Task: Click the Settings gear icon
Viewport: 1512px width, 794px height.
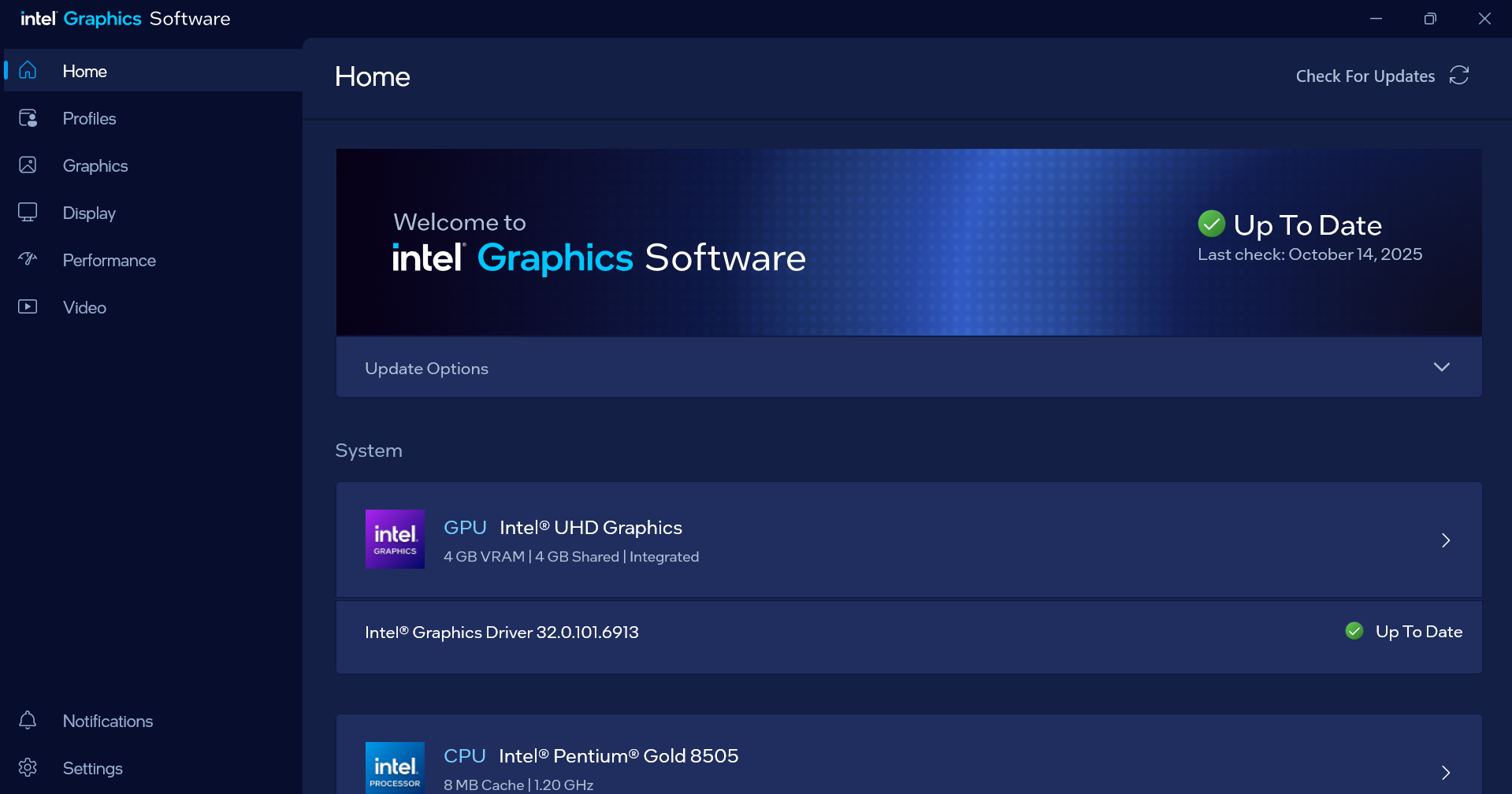Action: click(28, 768)
